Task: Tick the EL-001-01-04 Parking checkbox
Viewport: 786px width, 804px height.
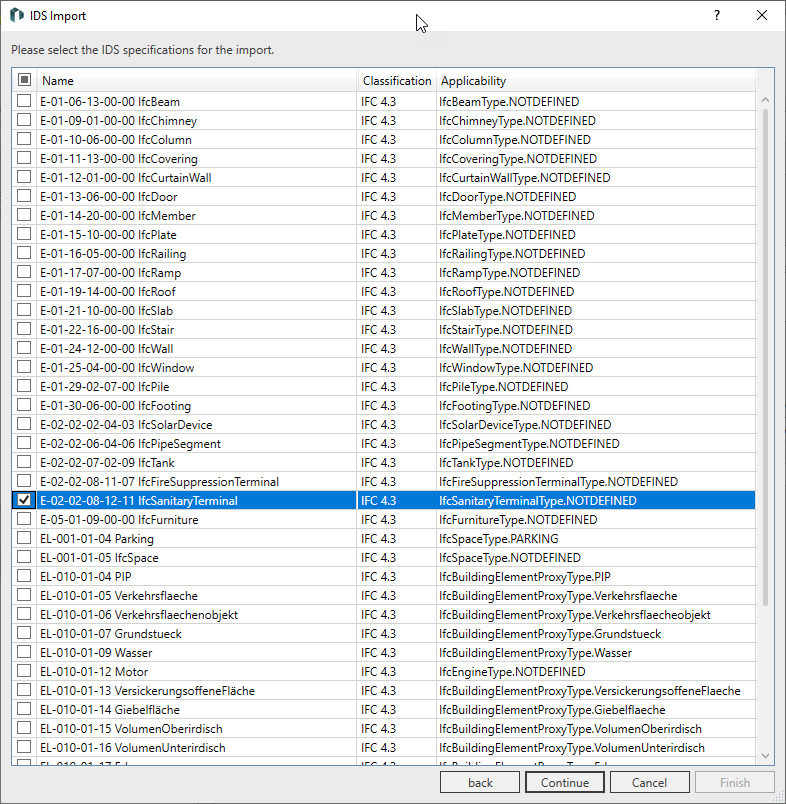Action: tap(24, 539)
